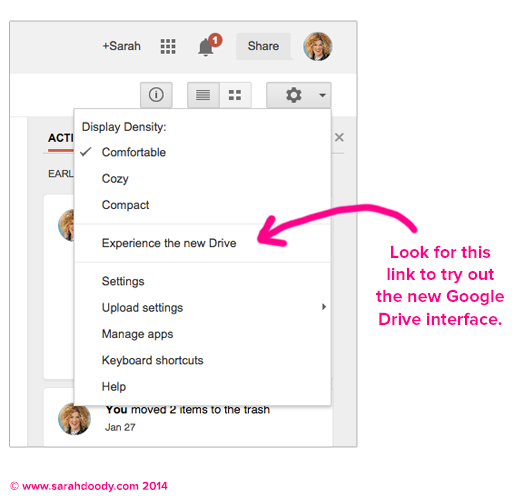
Task: Click the 'Jan 27' date text
Action: point(120,427)
